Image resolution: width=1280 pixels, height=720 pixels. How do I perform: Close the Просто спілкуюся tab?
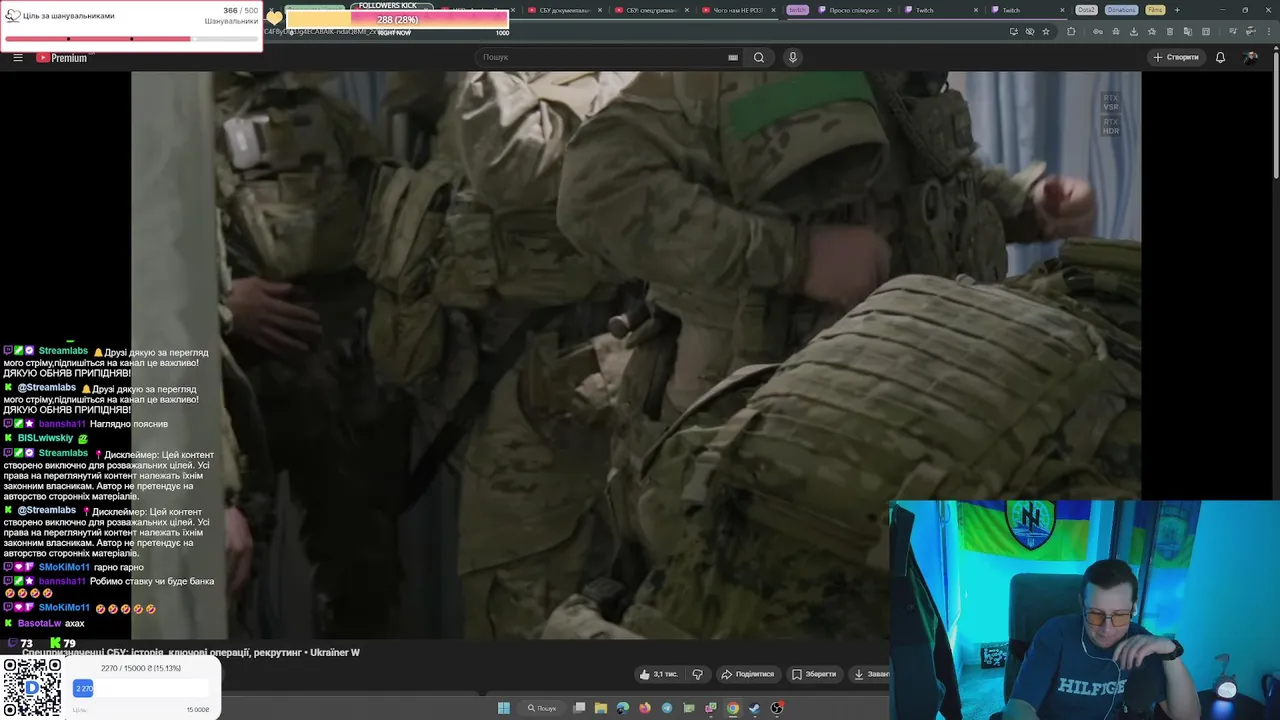(x=891, y=10)
